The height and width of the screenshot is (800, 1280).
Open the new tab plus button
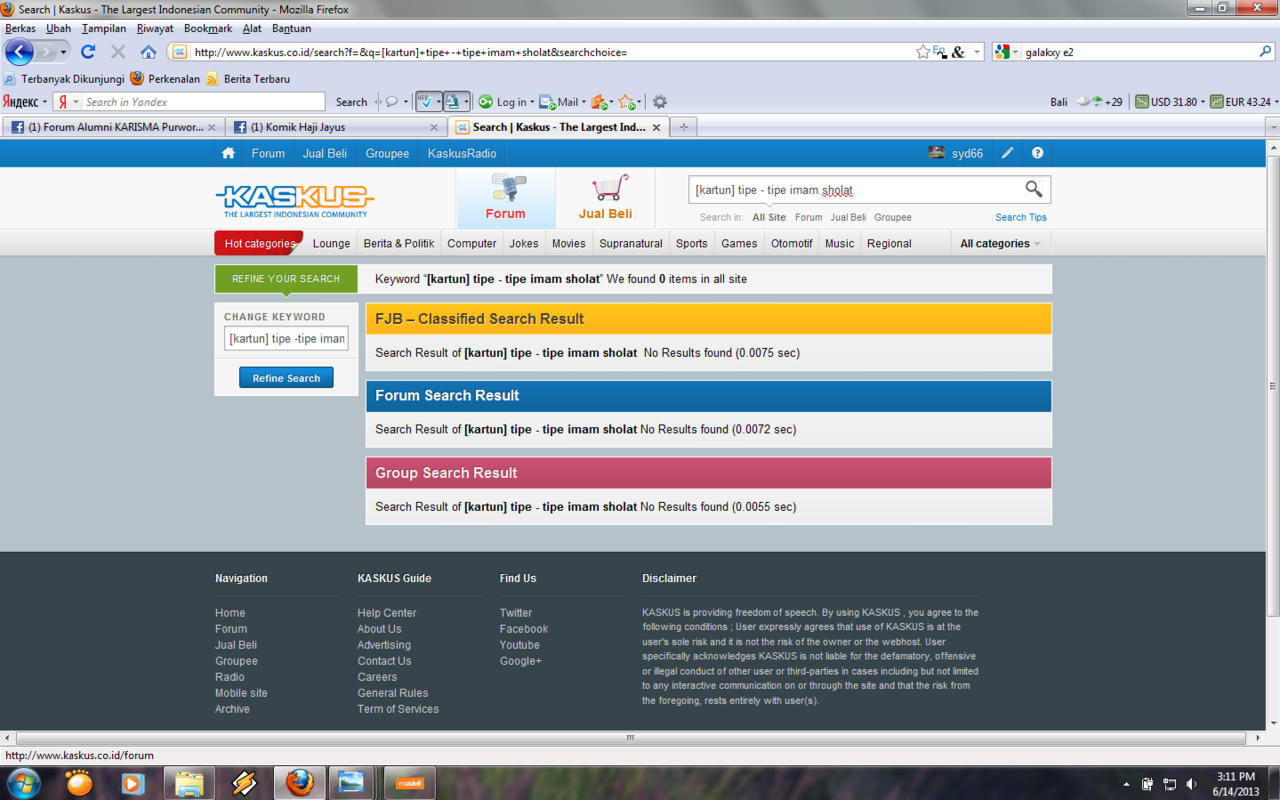tap(684, 127)
